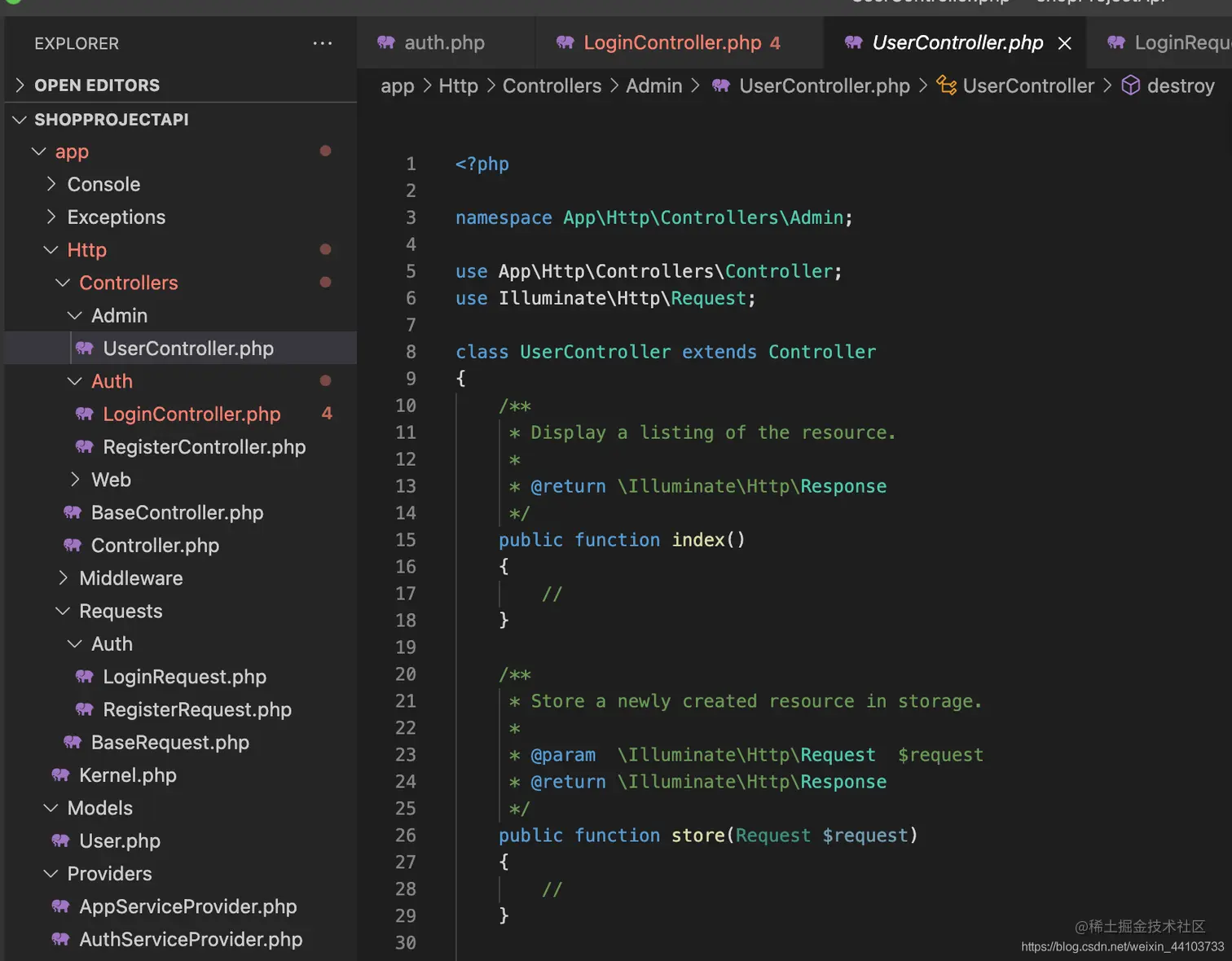The width and height of the screenshot is (1232, 961).
Task: Click PHP icon beside Kernel.php
Action: click(60, 775)
